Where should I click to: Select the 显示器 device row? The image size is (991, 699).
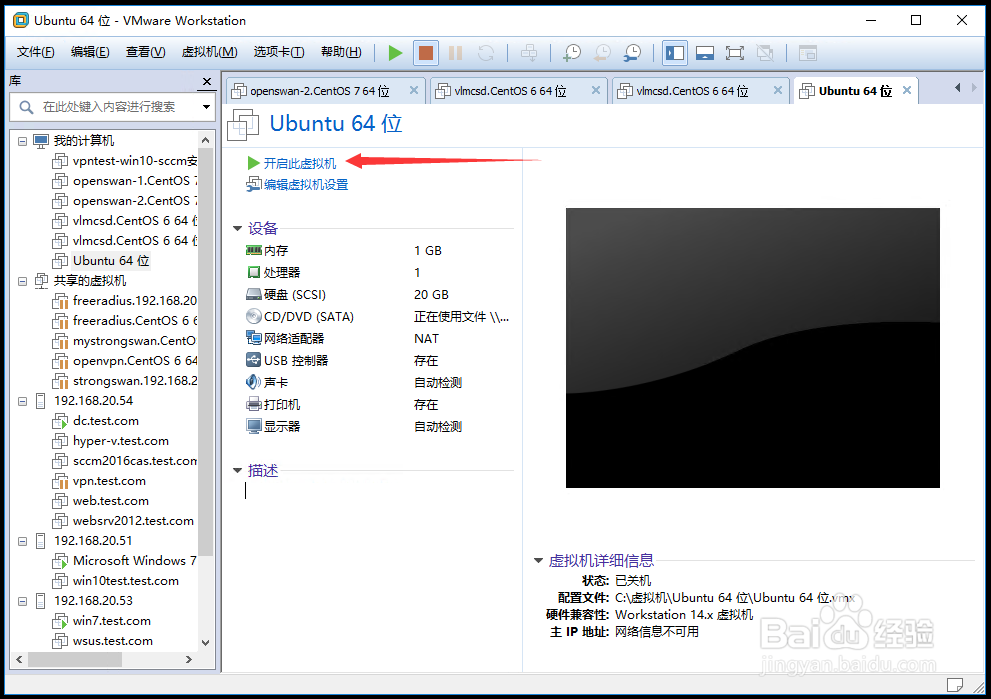click(377, 427)
